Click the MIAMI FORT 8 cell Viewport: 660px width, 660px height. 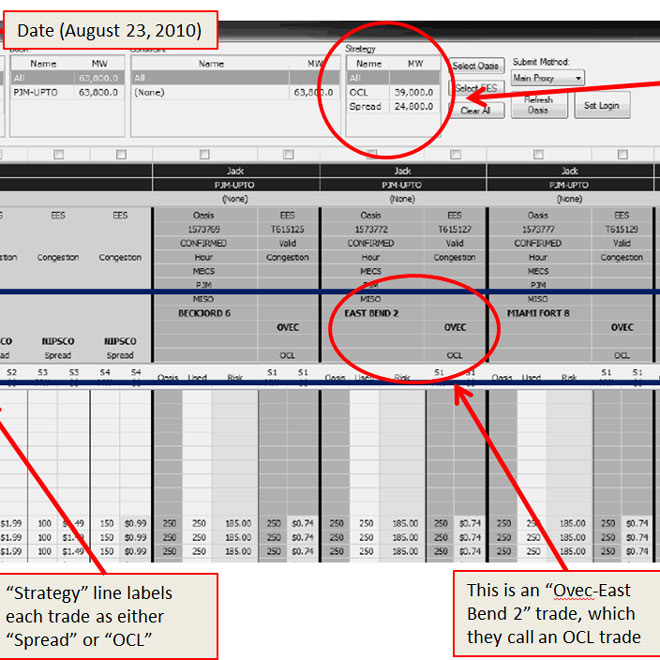point(539,313)
